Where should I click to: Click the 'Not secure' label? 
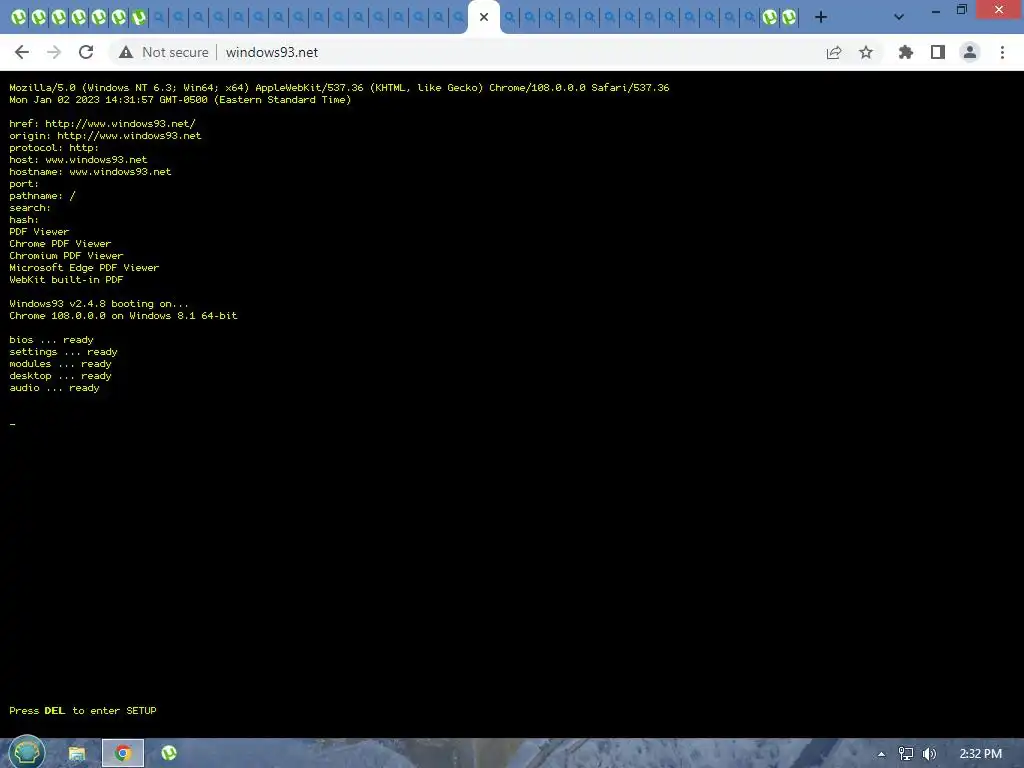175,52
